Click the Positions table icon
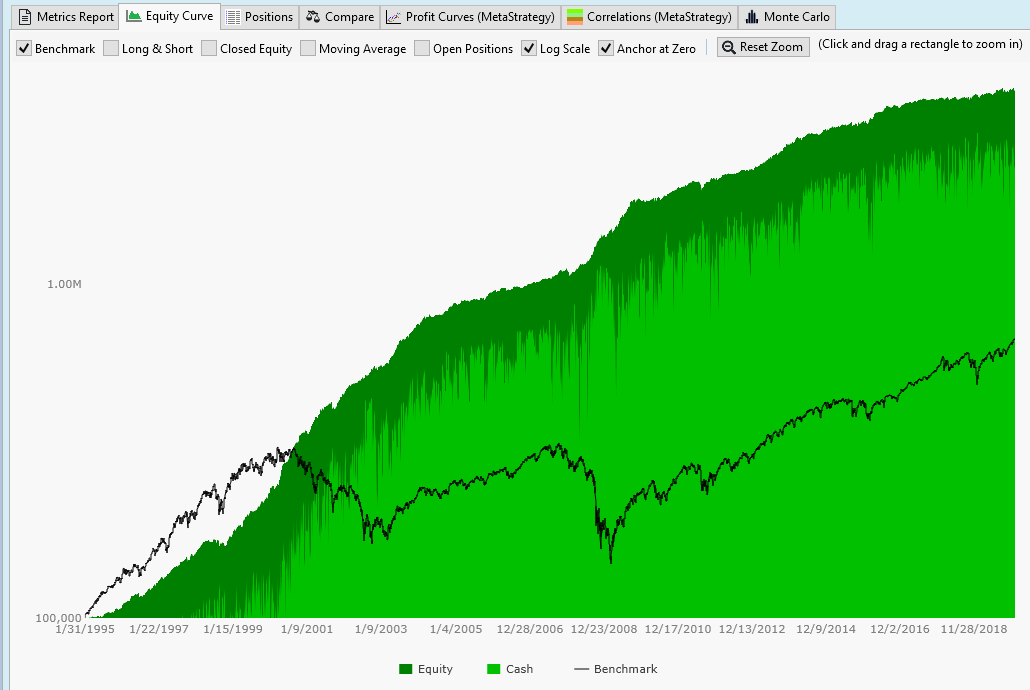 tap(233, 17)
